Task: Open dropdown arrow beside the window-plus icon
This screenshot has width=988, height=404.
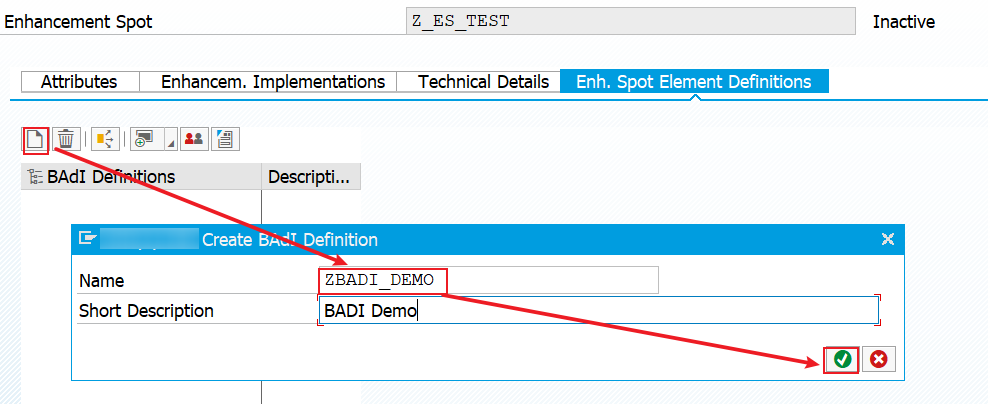Action: [x=171, y=139]
